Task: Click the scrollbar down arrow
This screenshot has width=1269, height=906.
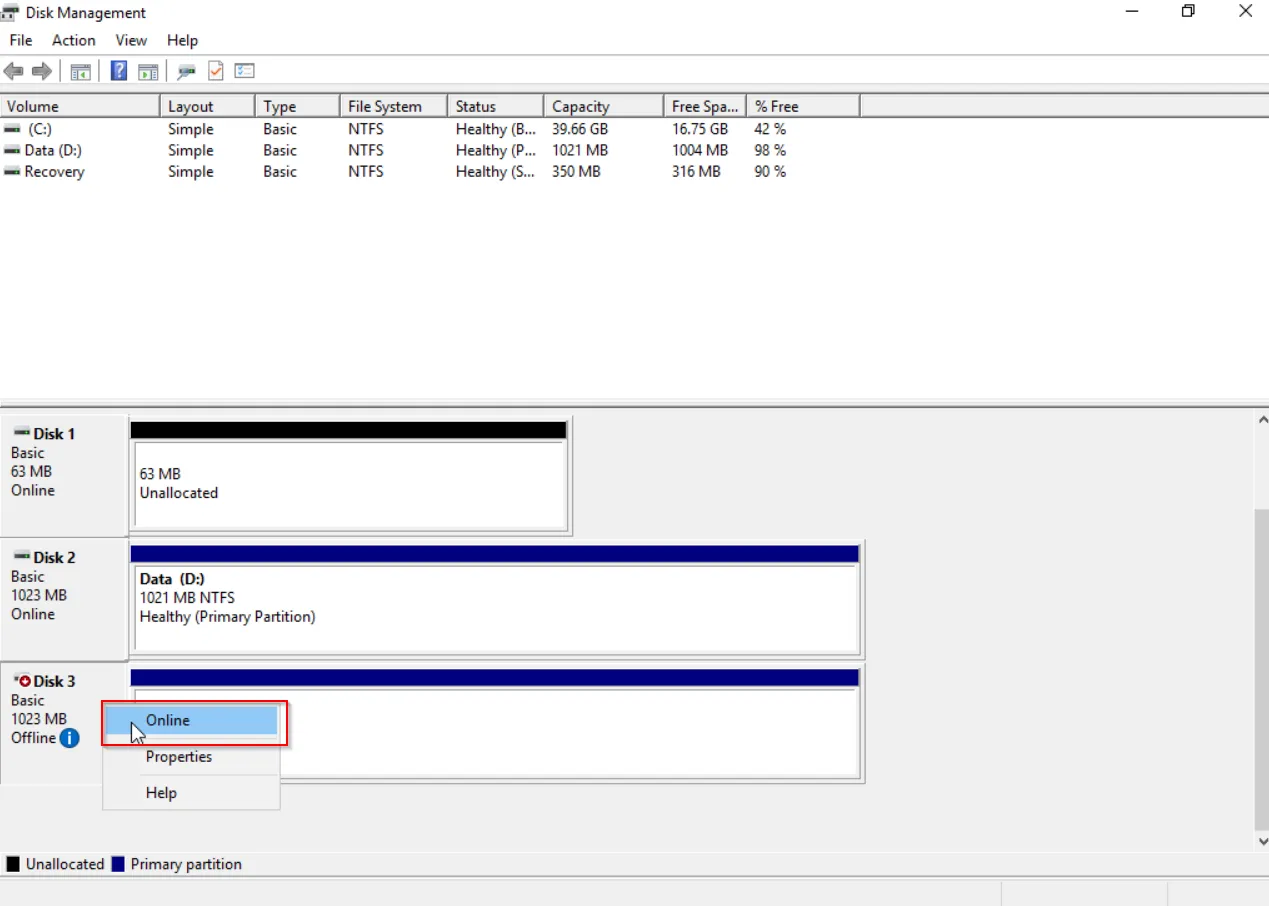Action: [x=1262, y=841]
